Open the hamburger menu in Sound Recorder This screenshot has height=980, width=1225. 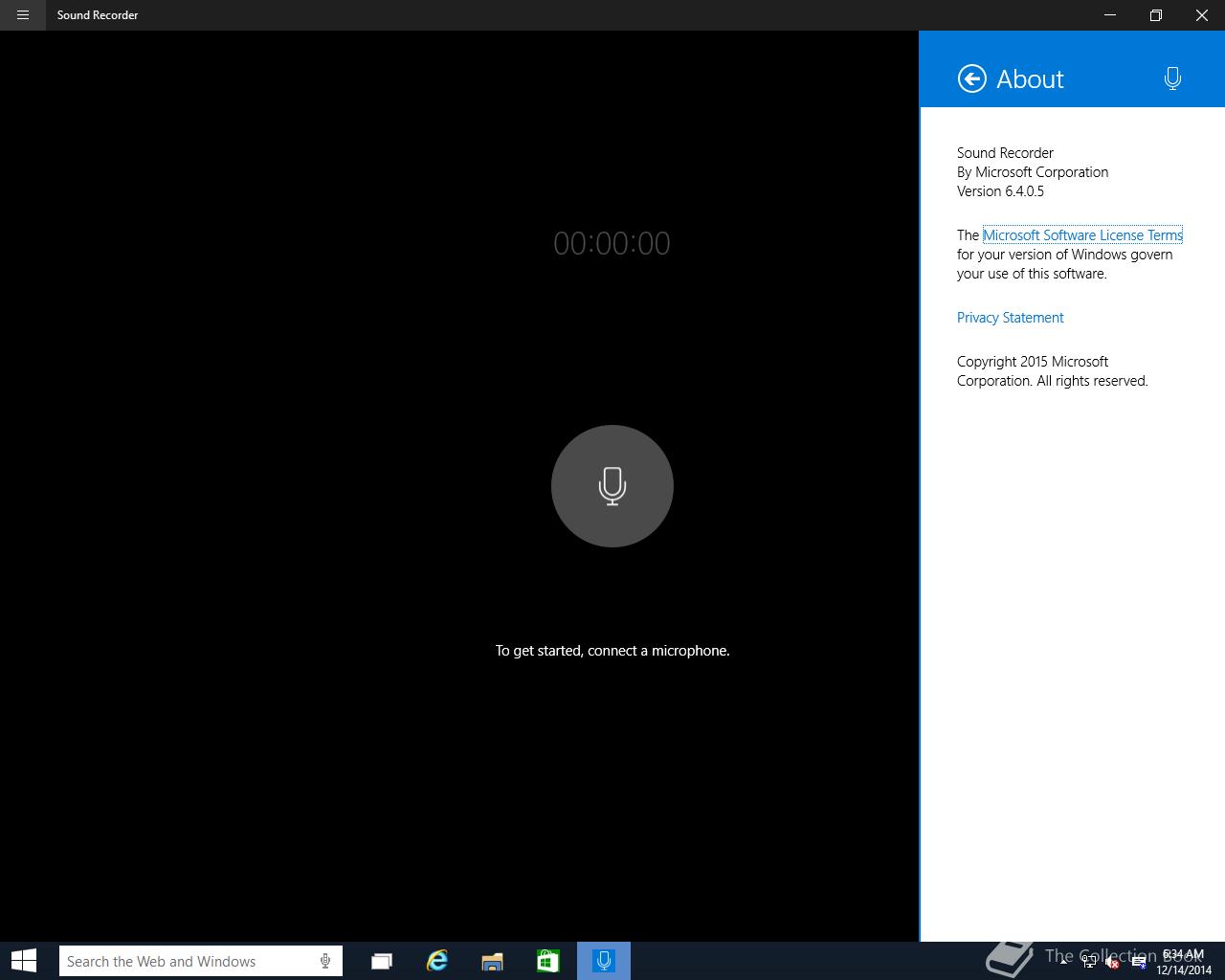point(23,15)
